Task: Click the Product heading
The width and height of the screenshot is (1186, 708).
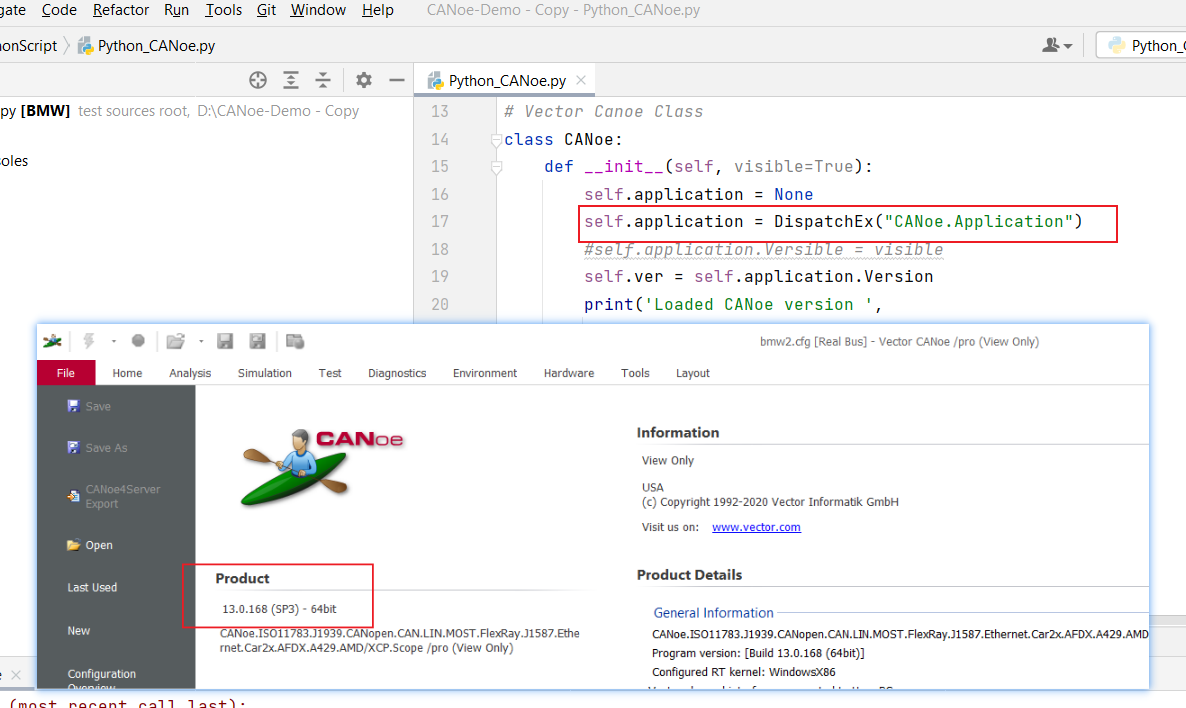Action: coord(242,578)
